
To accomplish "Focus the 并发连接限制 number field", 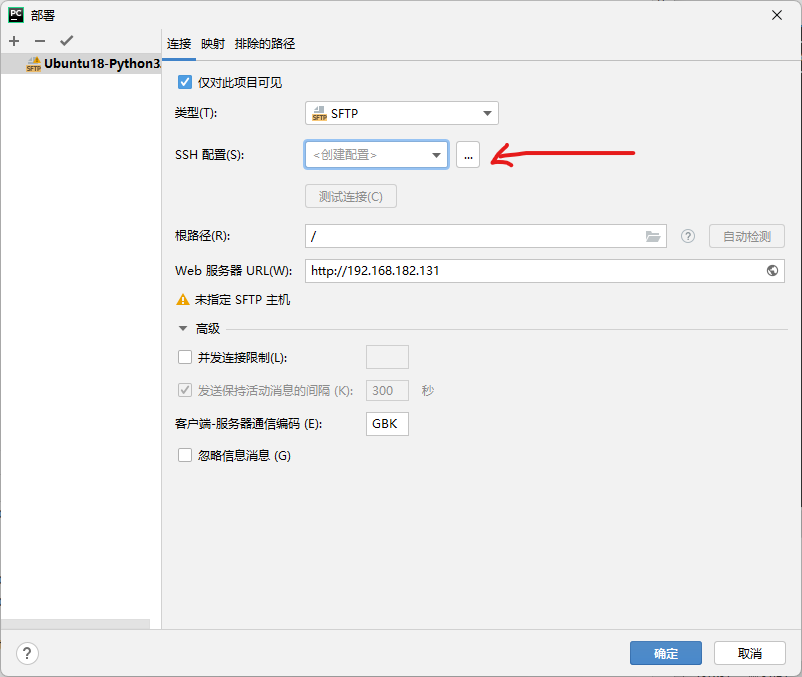I will (387, 357).
